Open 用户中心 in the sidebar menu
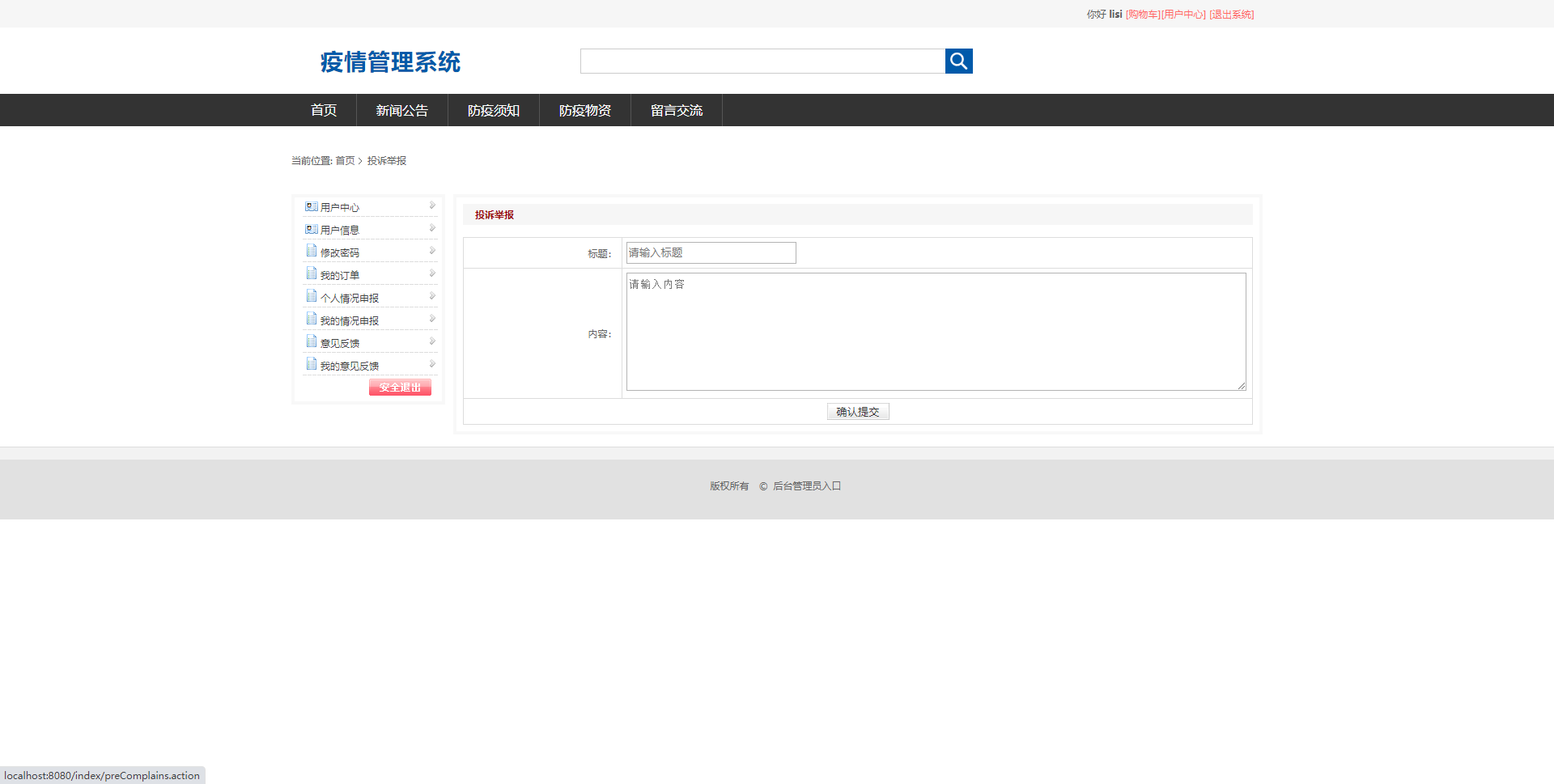The image size is (1554, 784). click(340, 208)
